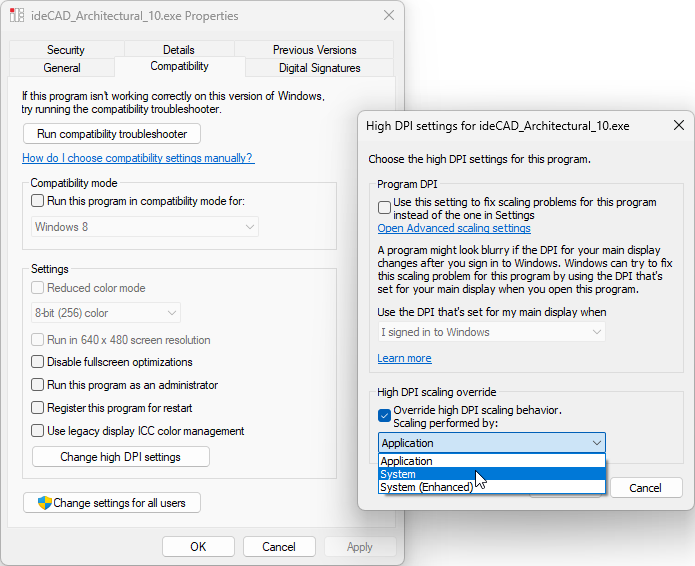Click the shield icon on Change settings for all users
The image size is (695, 566).
45,503
